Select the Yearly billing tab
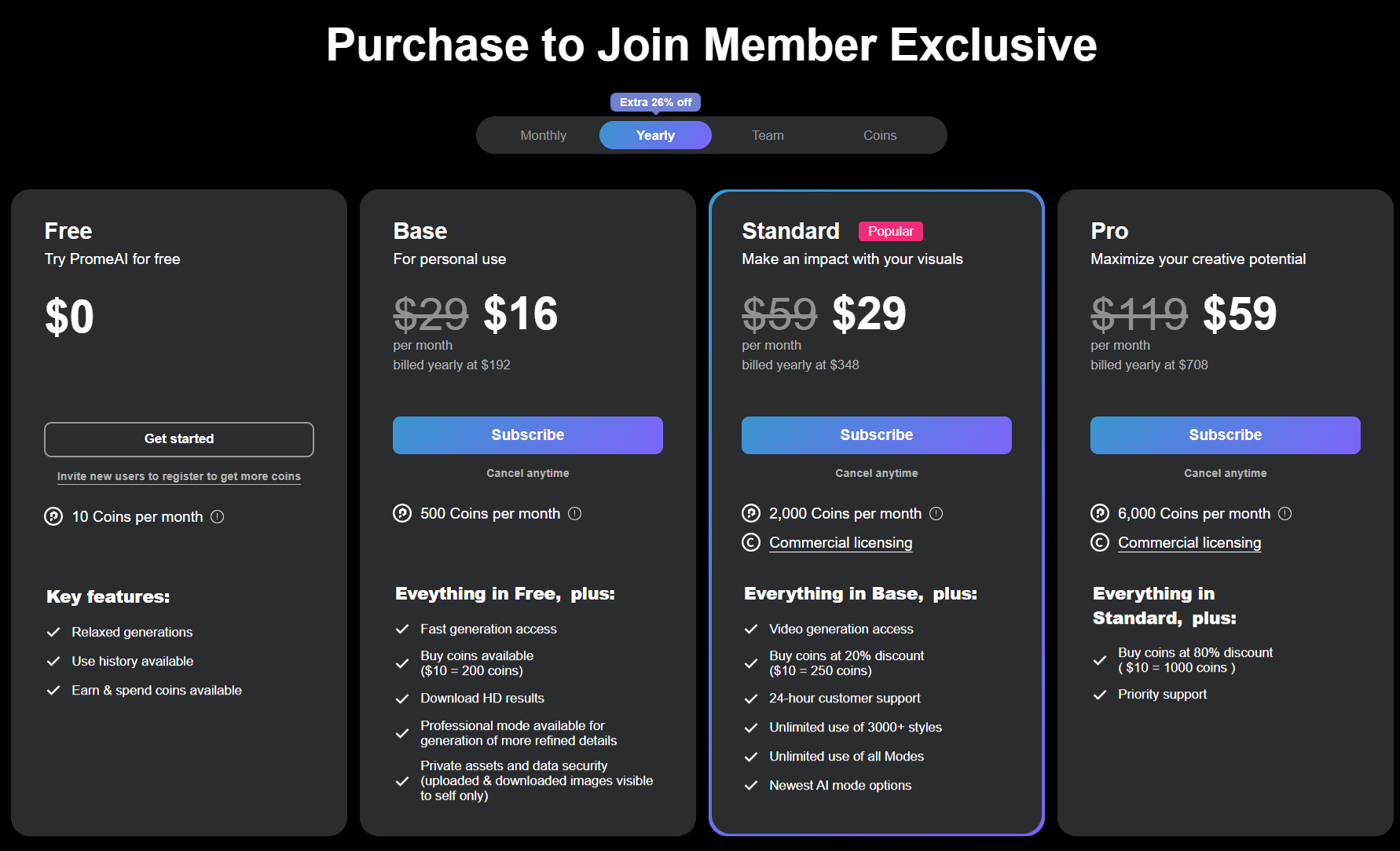Image resolution: width=1400 pixels, height=851 pixels. 655,134
